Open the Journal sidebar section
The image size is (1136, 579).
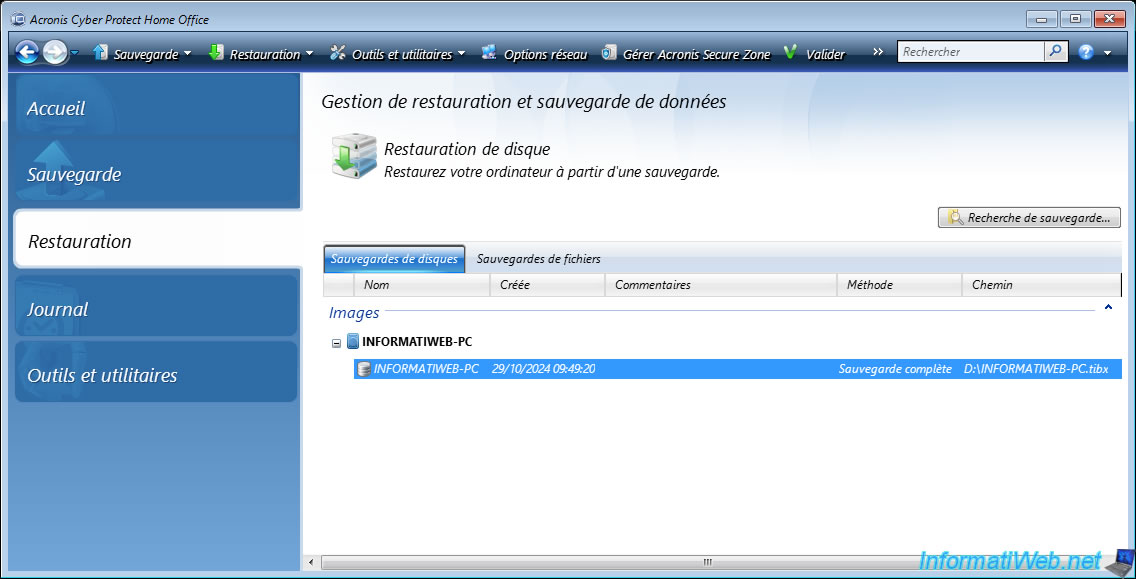point(58,310)
